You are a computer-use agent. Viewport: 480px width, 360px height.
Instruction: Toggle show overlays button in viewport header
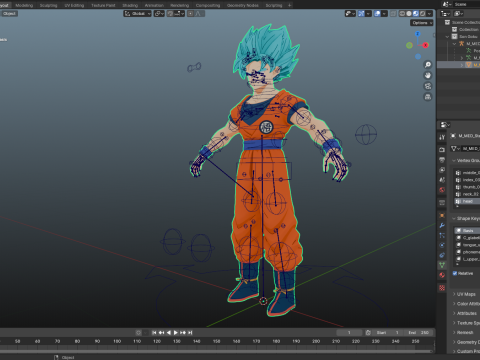pos(377,13)
